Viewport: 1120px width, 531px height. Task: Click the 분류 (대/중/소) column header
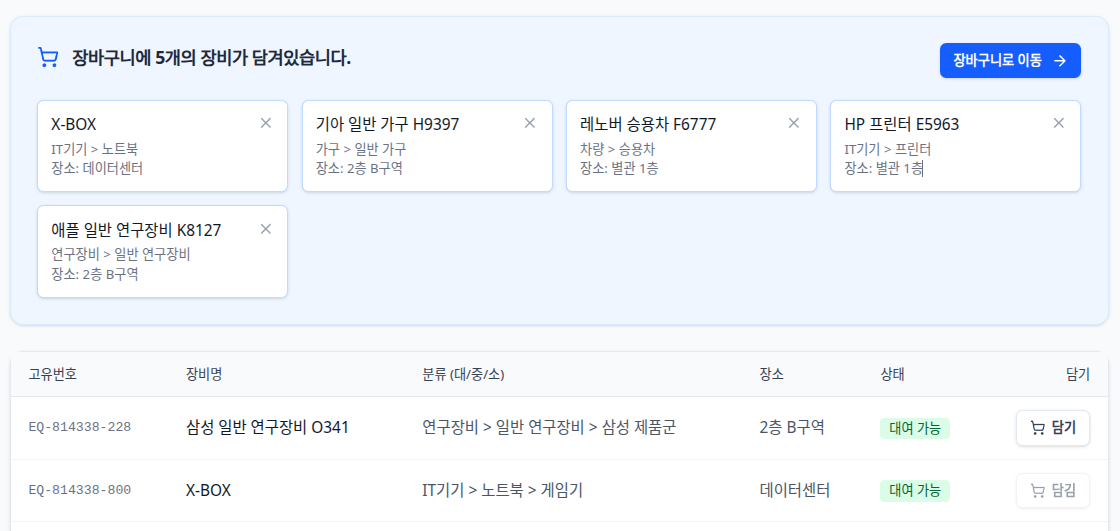464,374
